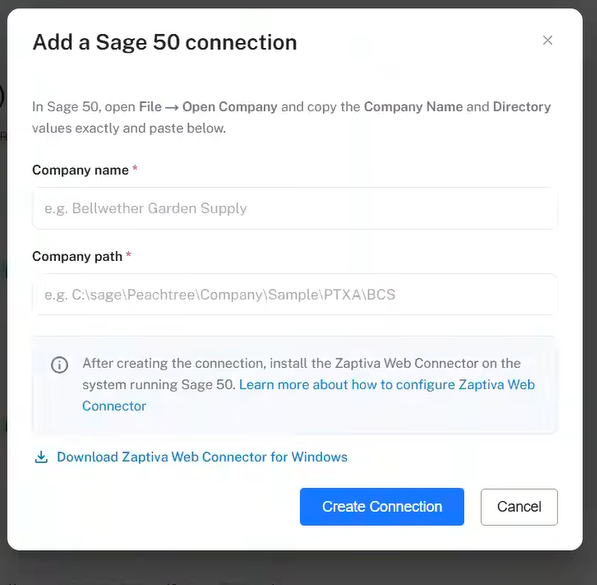Click the red asterisk beside Company path
The image size is (597, 585).
129,254
